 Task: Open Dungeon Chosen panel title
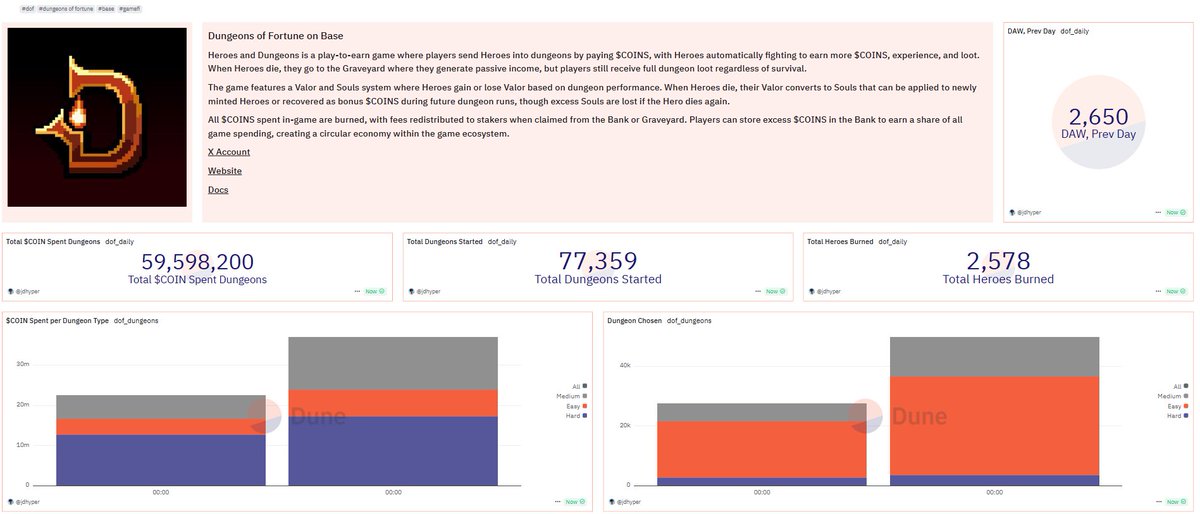point(635,320)
